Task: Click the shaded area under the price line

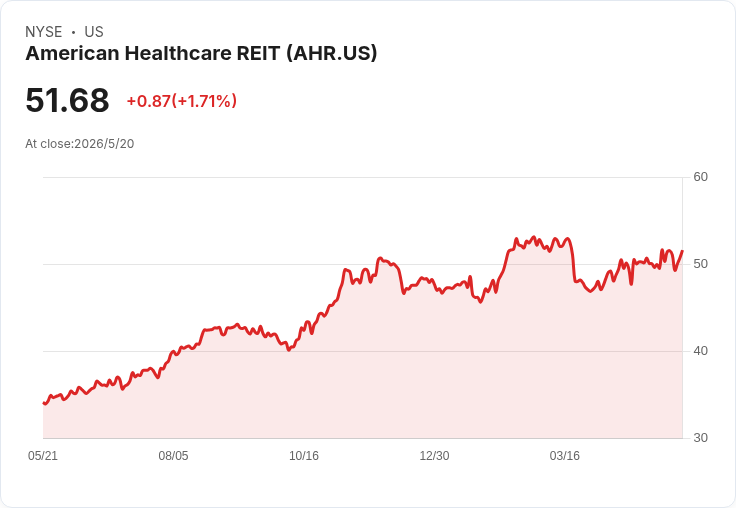Action: pyautogui.click(x=363, y=376)
